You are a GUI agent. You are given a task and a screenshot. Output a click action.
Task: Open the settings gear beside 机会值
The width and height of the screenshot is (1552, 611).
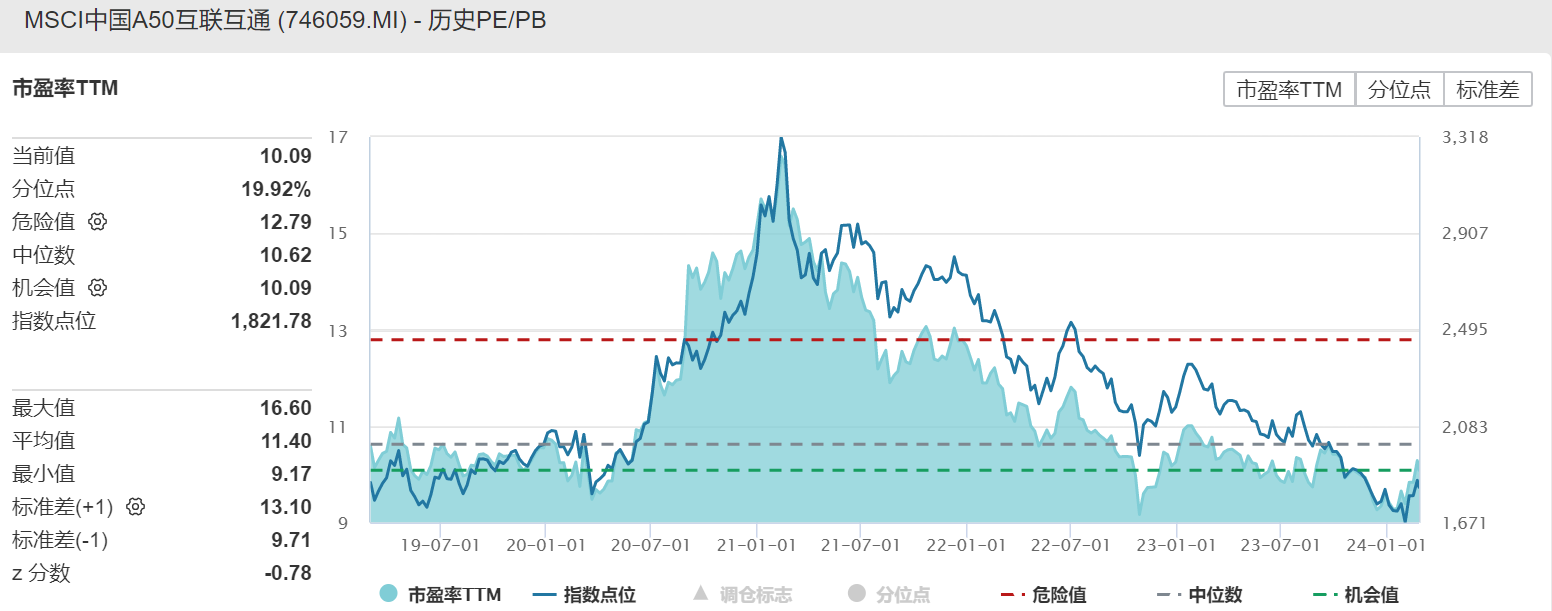click(97, 288)
